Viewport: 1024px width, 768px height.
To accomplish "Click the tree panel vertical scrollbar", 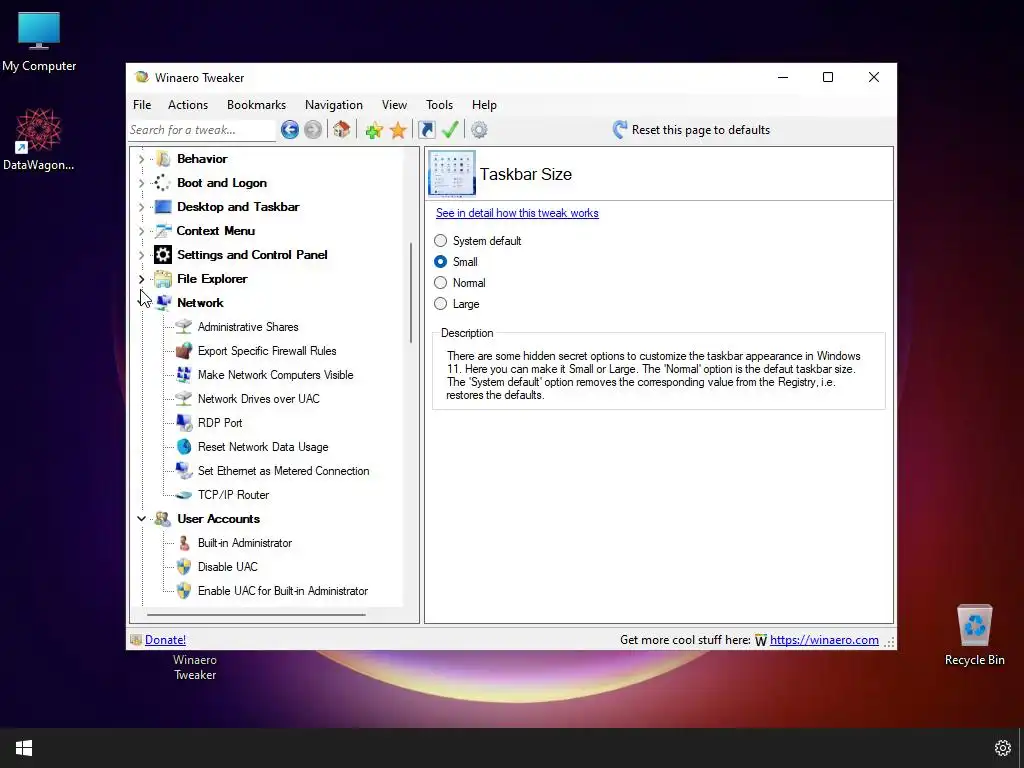I will 411,293.
